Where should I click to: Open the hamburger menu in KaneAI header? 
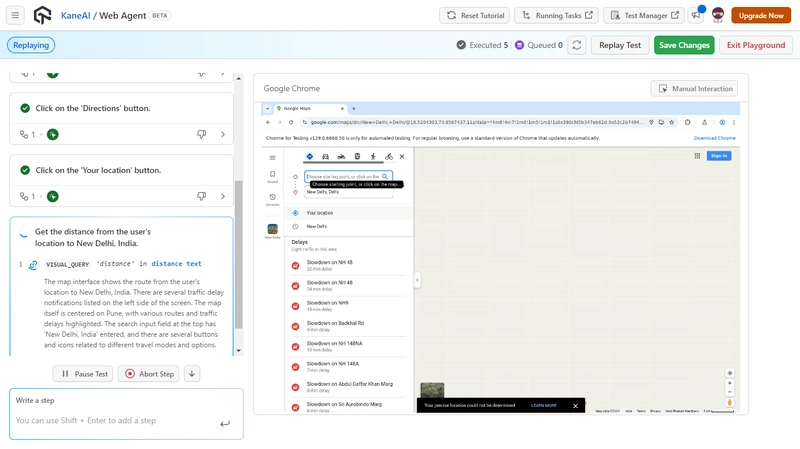15,15
